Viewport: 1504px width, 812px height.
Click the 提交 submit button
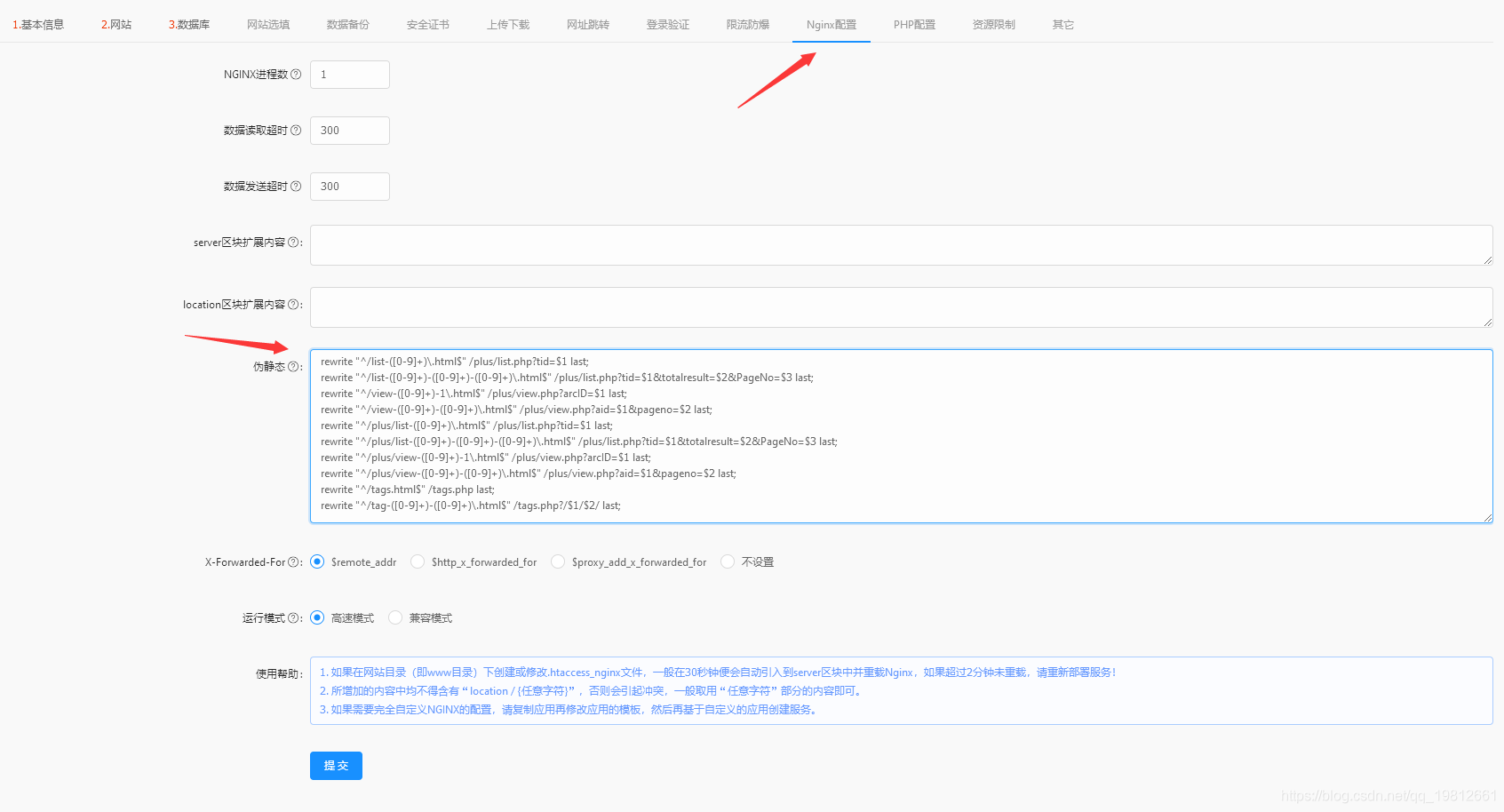point(336,766)
